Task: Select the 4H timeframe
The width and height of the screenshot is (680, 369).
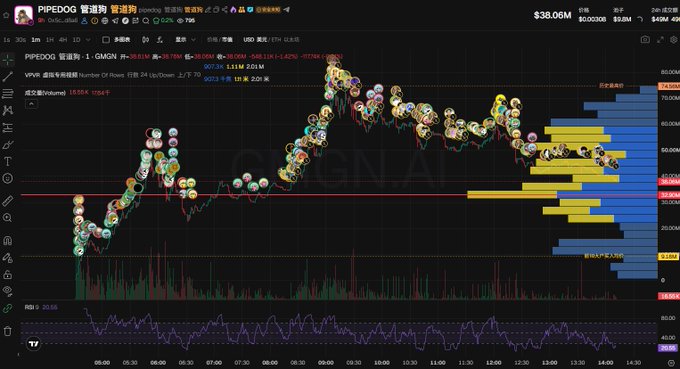Action: [x=63, y=39]
